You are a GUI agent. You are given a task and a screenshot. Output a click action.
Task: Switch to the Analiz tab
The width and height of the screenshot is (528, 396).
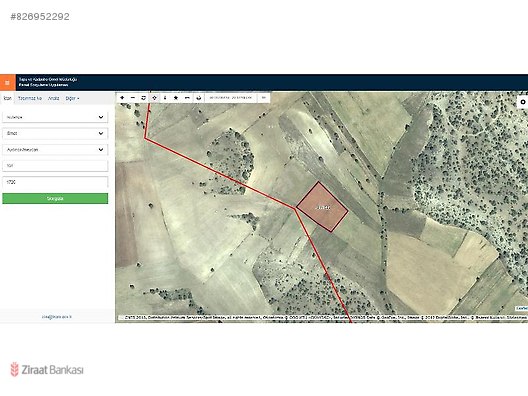54,98
